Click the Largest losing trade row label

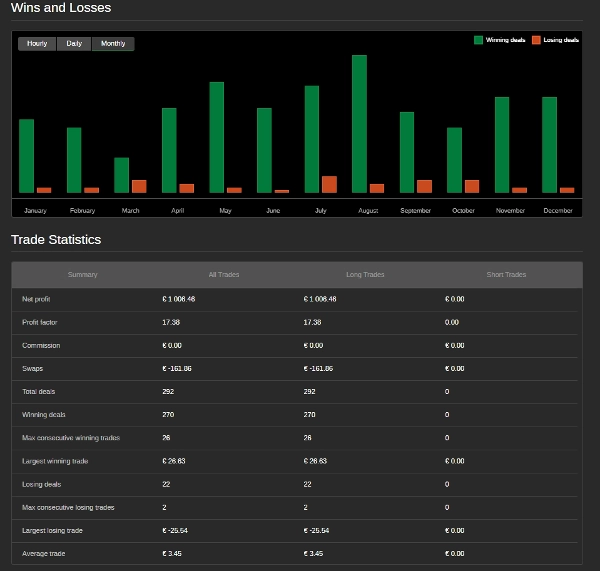pyautogui.click(x=52, y=530)
